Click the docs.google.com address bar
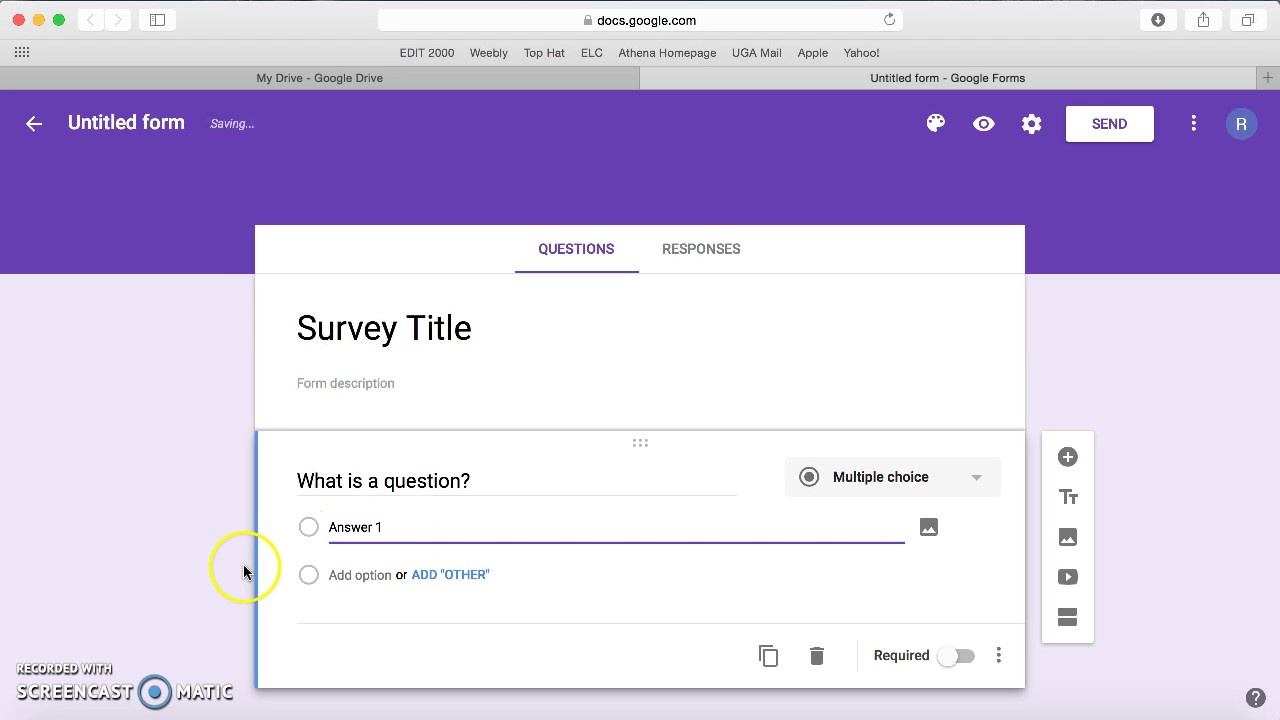 [640, 20]
